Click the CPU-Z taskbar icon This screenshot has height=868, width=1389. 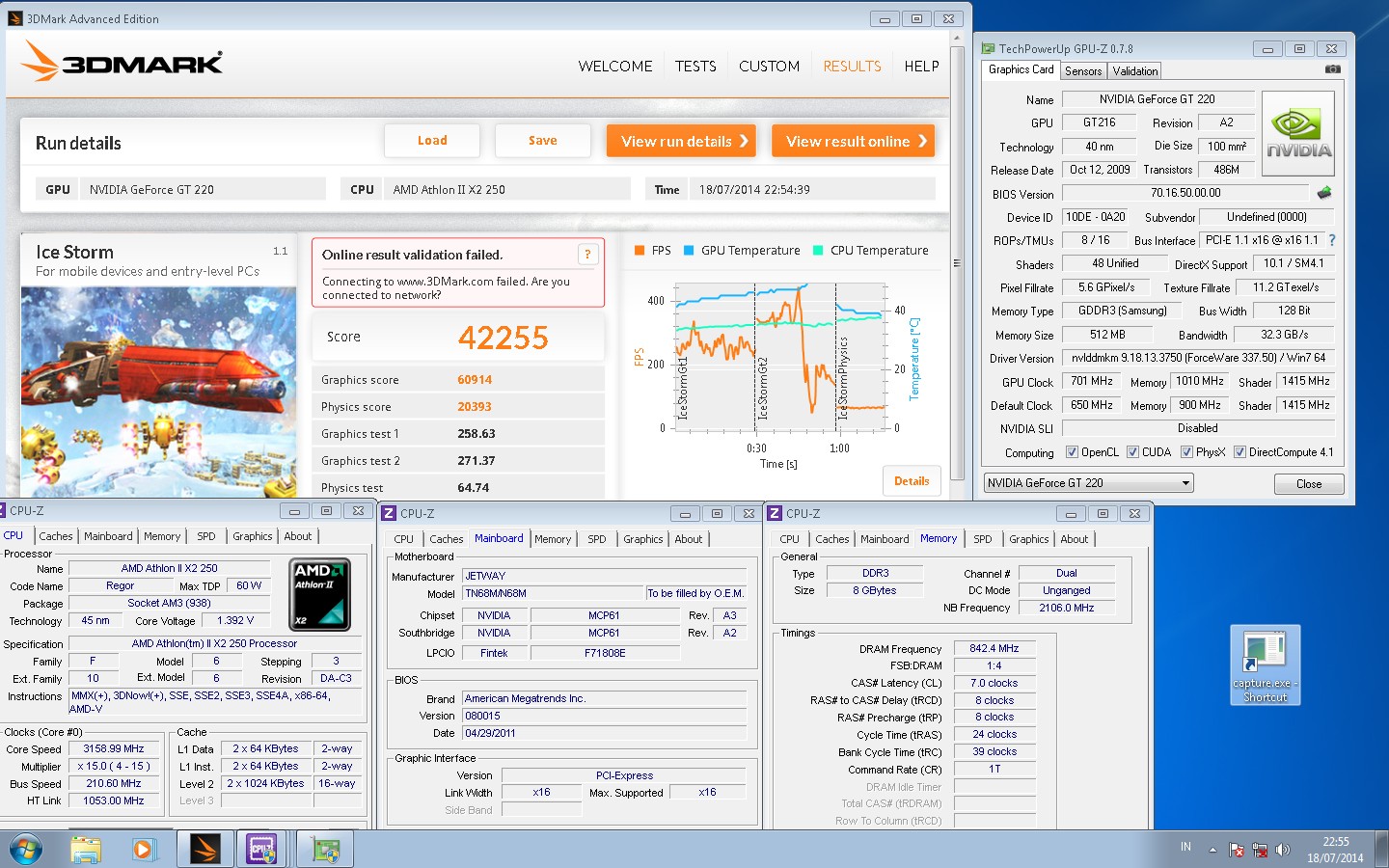pyautogui.click(x=261, y=850)
